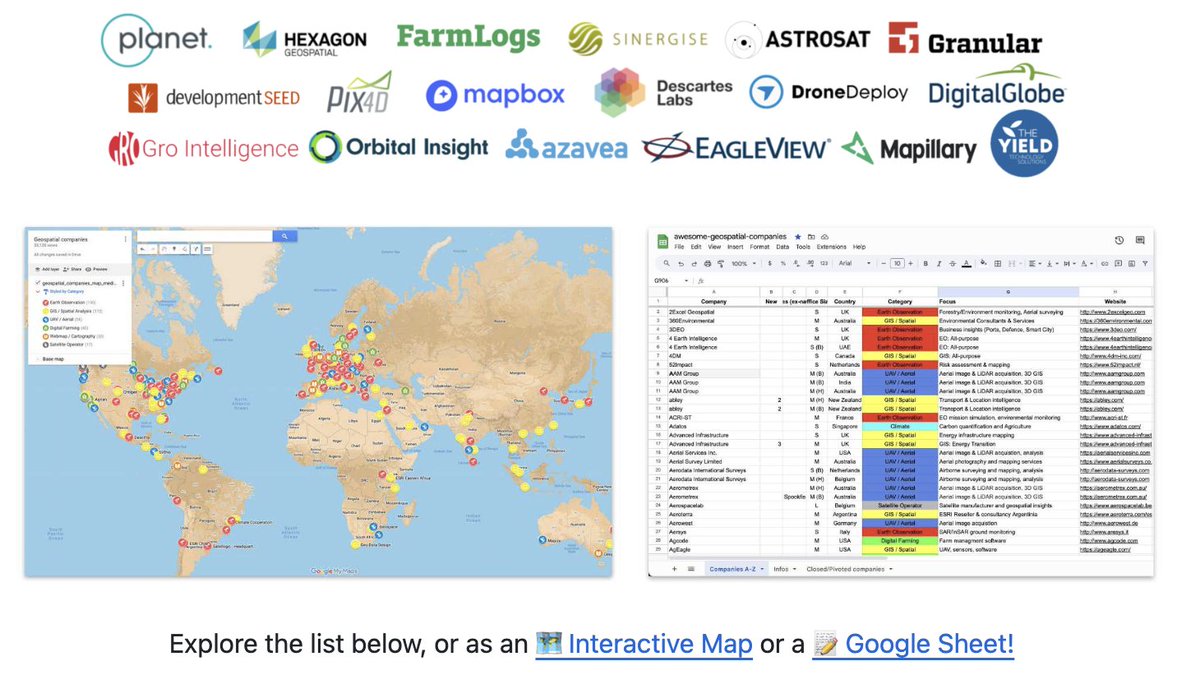Click the print icon in sheet toolbar

707,263
